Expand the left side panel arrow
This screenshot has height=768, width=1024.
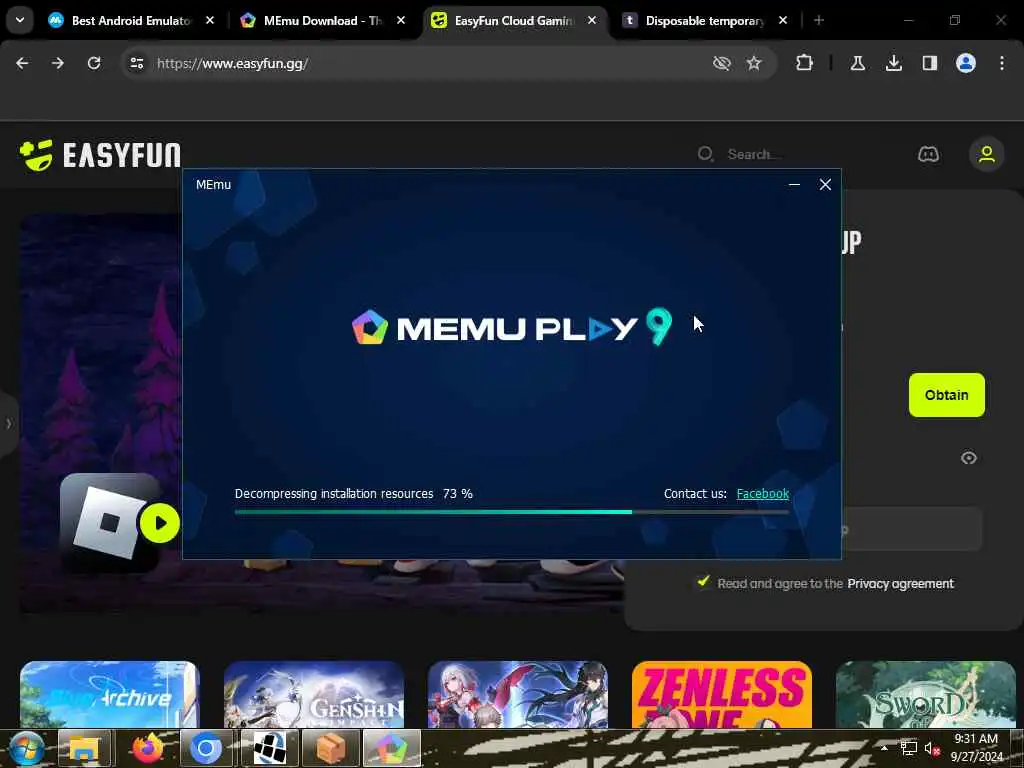point(8,424)
